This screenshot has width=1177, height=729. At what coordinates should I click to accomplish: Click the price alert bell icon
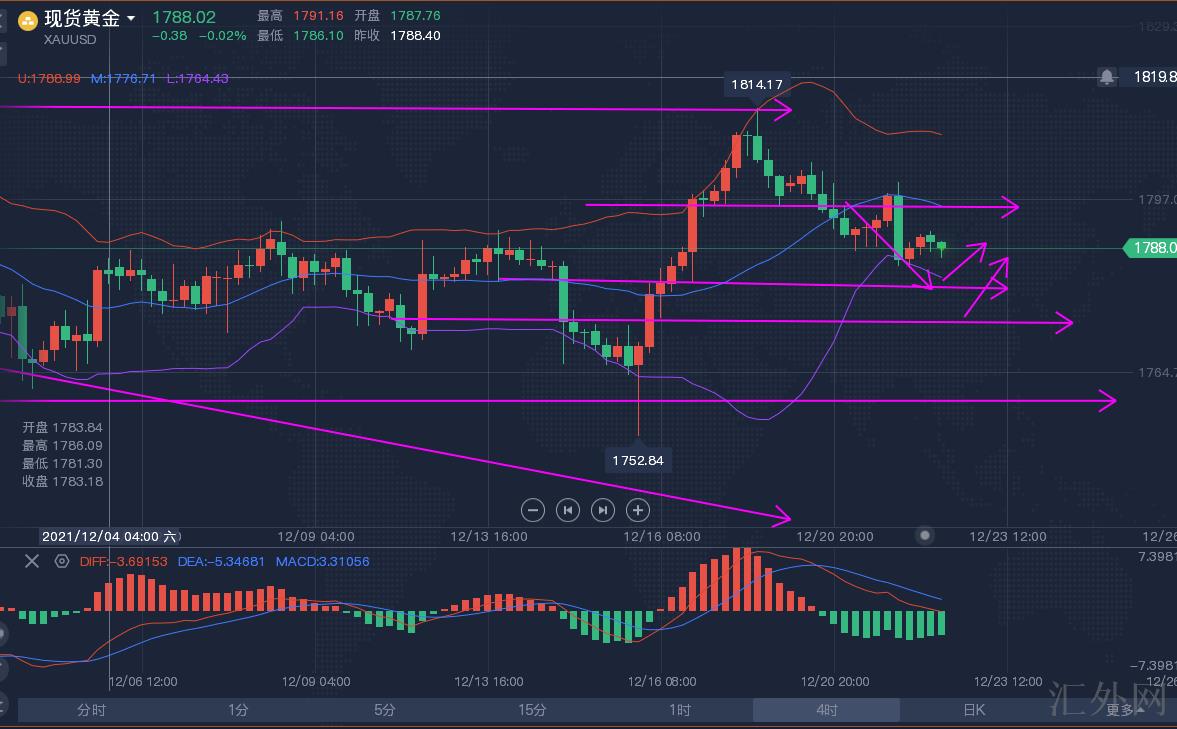[x=1107, y=76]
